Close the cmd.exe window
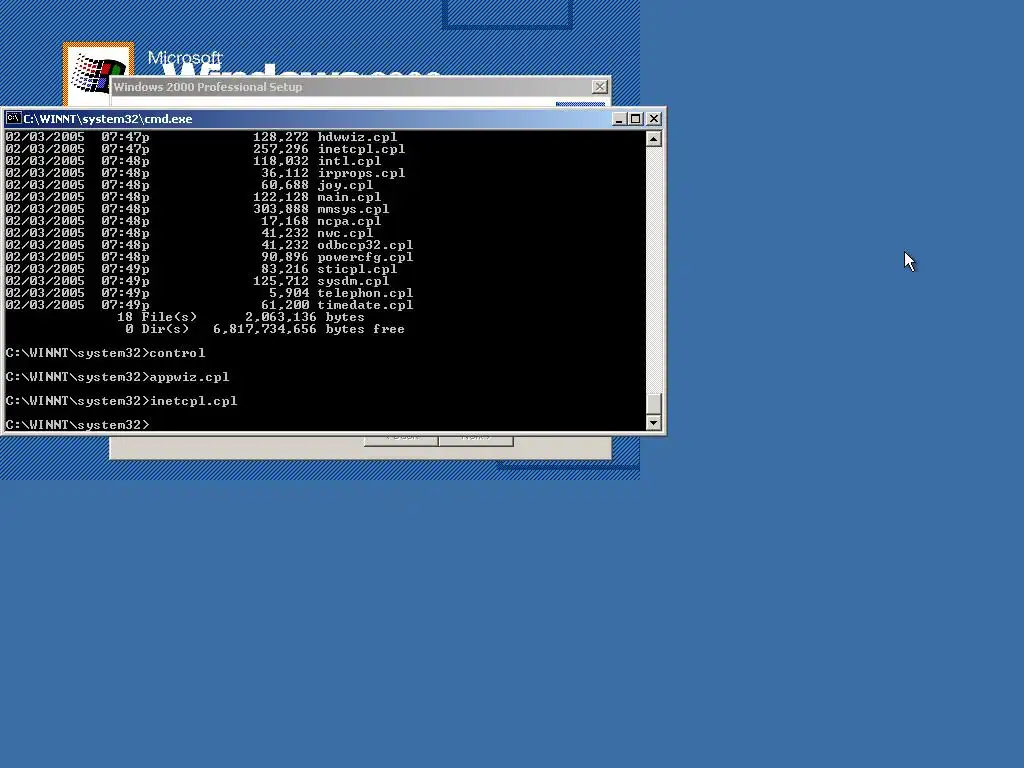Image resolution: width=1024 pixels, height=768 pixels. click(654, 119)
